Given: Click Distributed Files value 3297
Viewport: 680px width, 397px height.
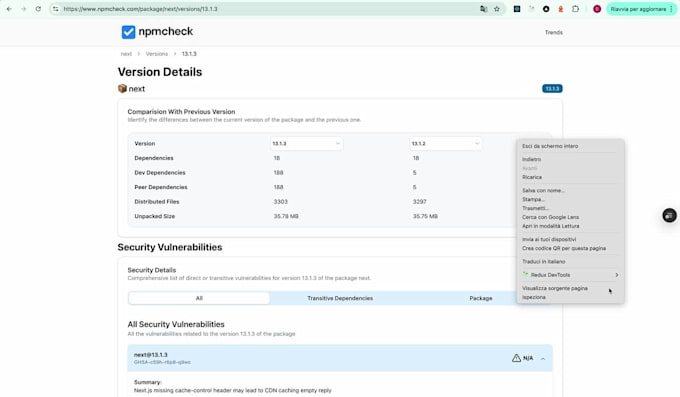Looking at the screenshot, I should [419, 202].
